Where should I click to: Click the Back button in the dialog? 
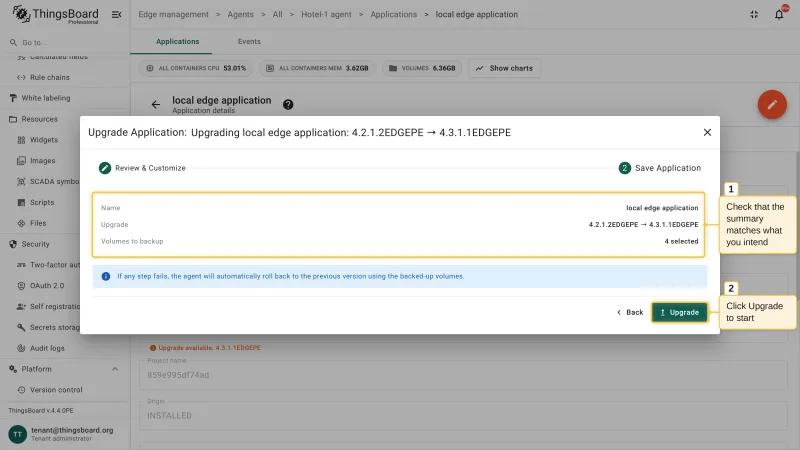pos(630,312)
